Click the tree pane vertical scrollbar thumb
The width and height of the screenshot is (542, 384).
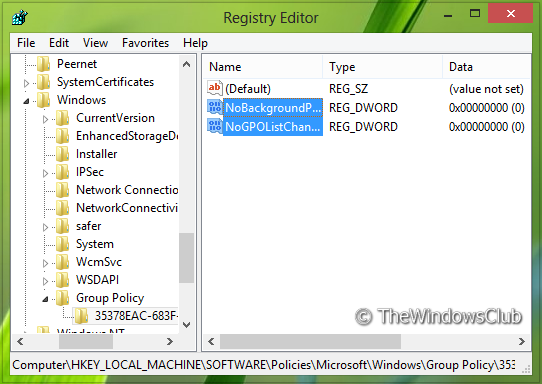pos(187,258)
